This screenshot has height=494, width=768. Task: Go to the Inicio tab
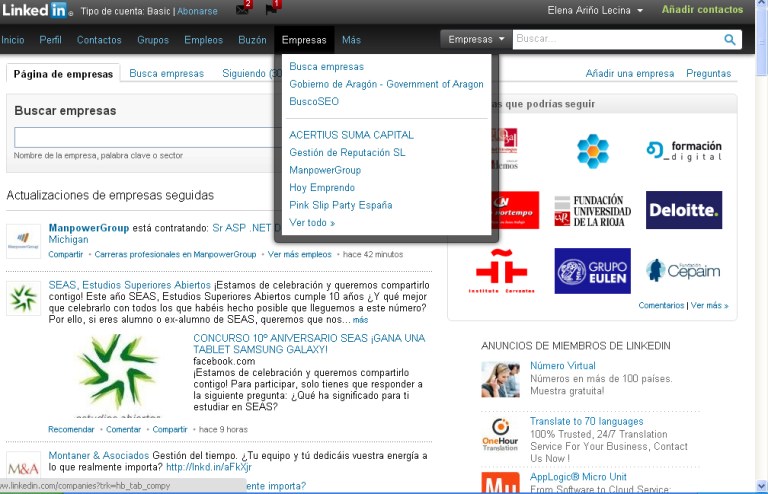pyautogui.click(x=12, y=40)
